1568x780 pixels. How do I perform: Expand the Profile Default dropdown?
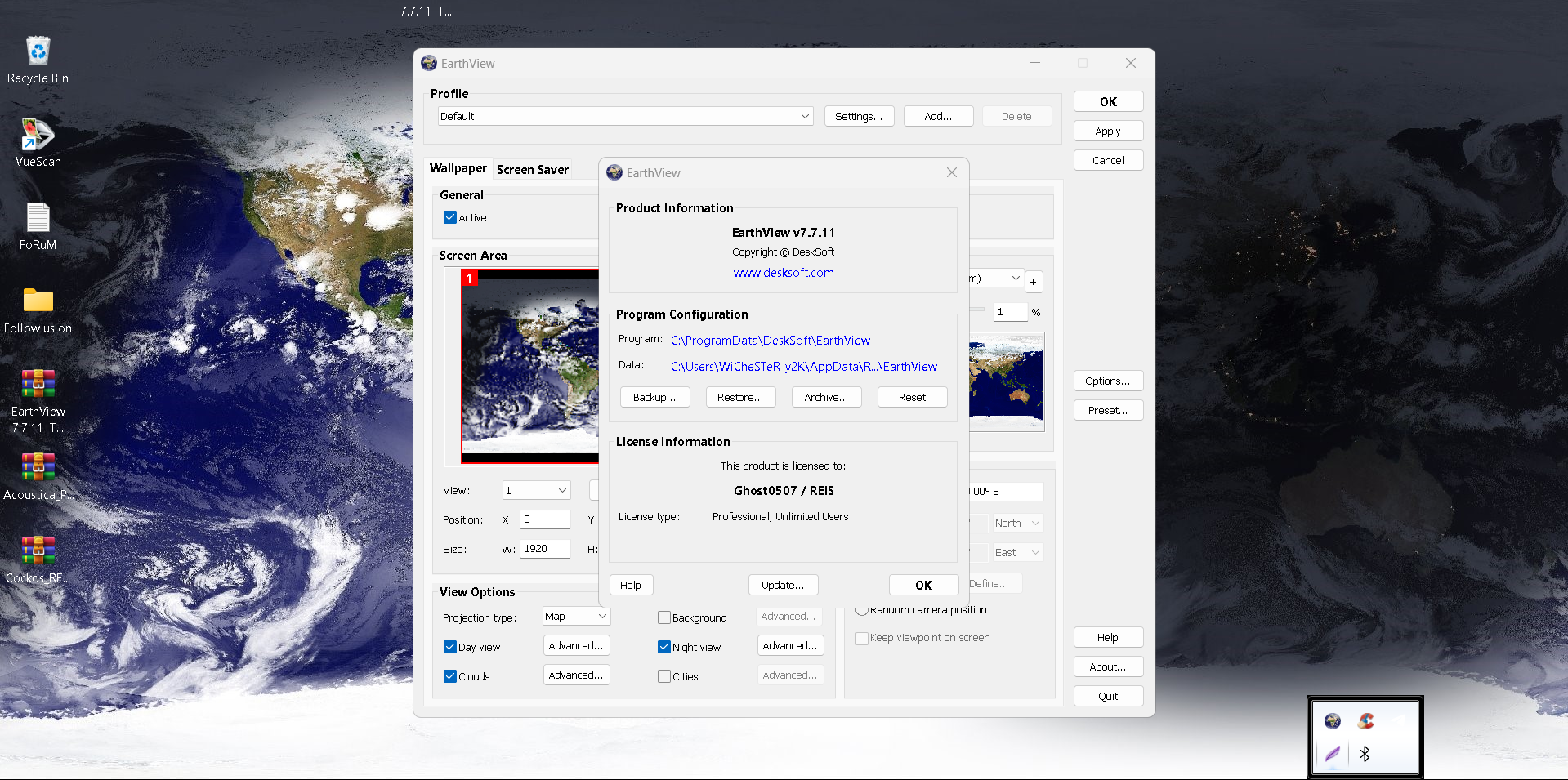pos(625,116)
